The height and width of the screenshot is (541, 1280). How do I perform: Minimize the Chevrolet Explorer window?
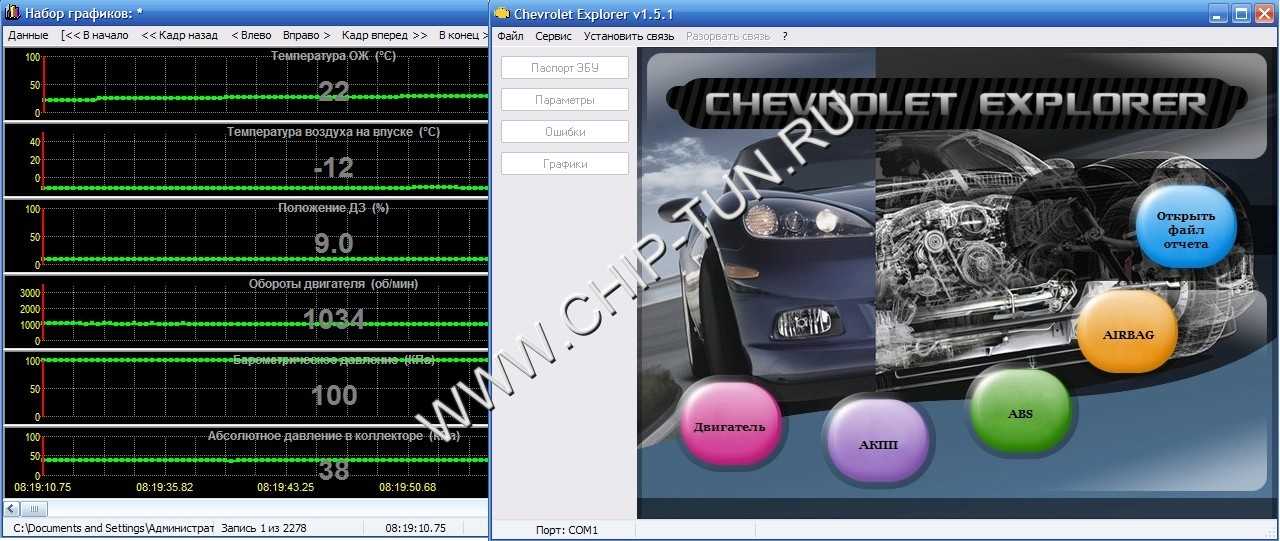1219,14
